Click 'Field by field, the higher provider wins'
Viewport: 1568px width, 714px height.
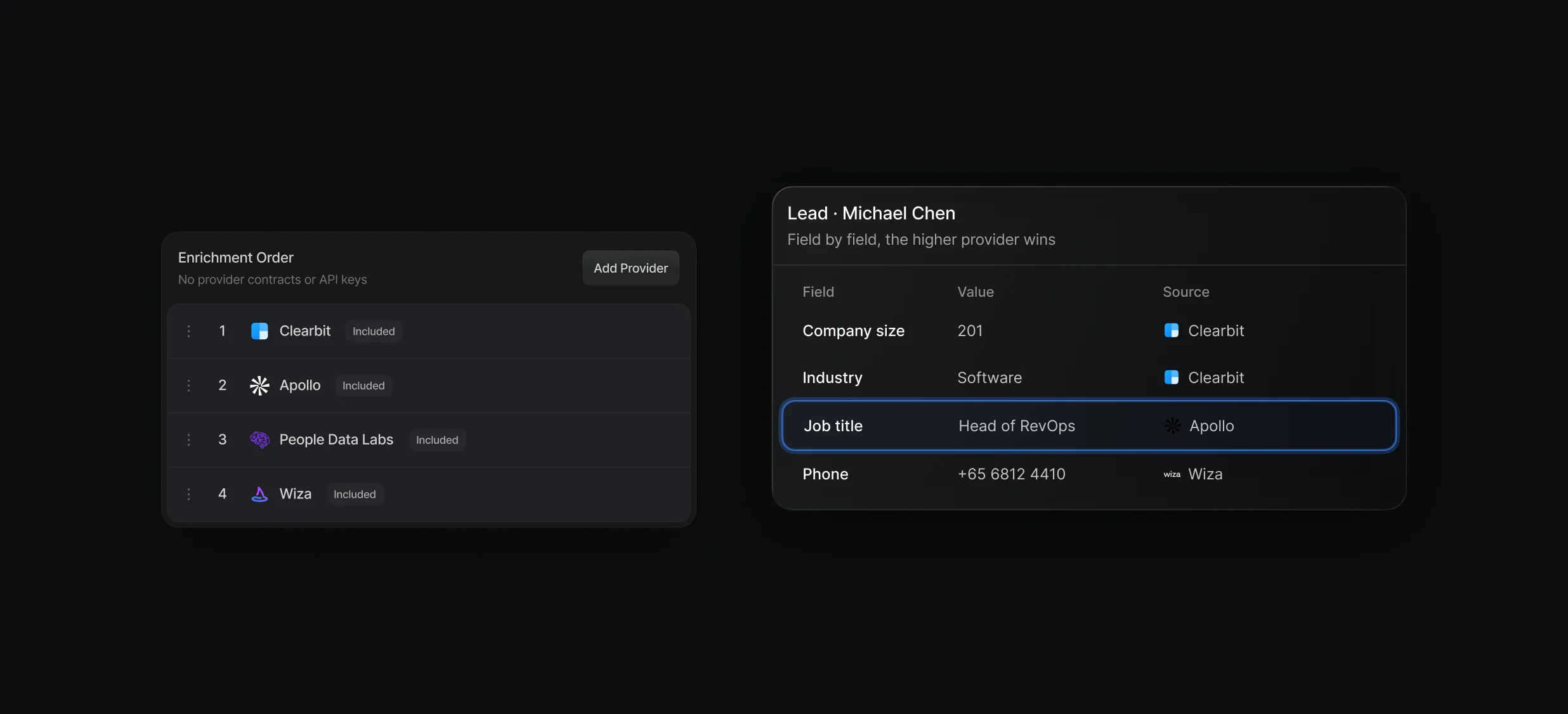coord(921,240)
